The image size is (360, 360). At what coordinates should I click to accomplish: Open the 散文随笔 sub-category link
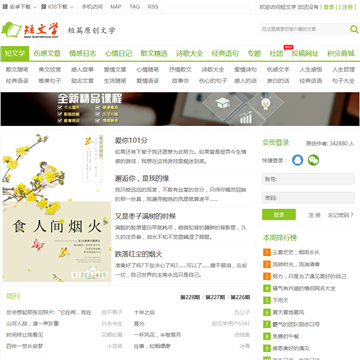click(17, 70)
